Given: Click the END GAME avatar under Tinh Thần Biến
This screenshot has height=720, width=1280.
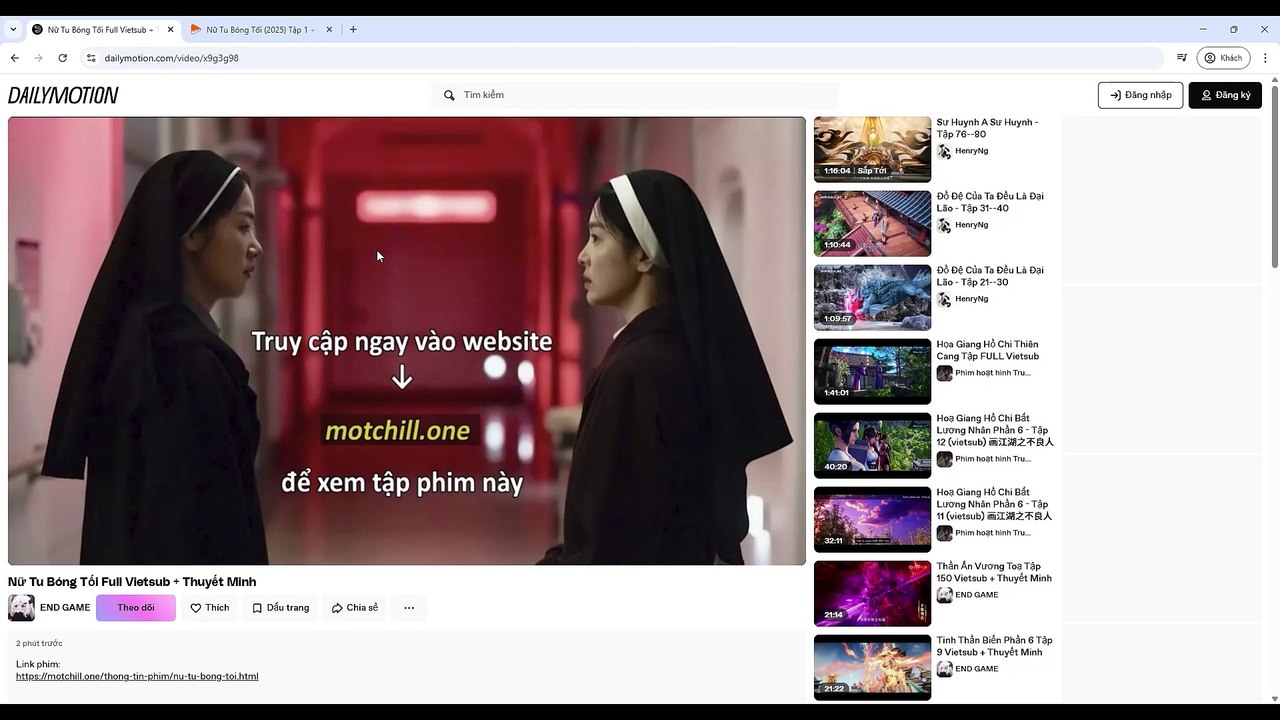Looking at the screenshot, I should coord(944,669).
